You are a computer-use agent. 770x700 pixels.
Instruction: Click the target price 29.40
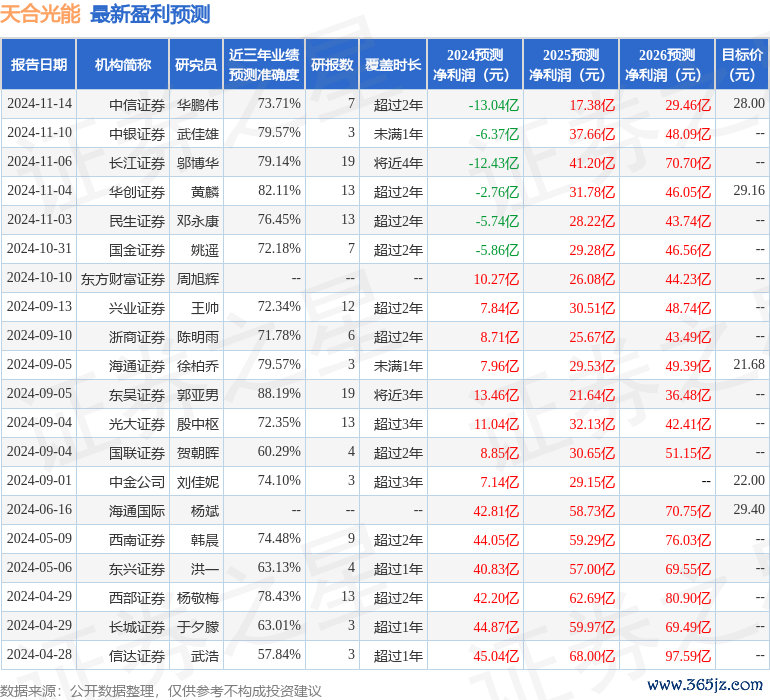coord(749,509)
